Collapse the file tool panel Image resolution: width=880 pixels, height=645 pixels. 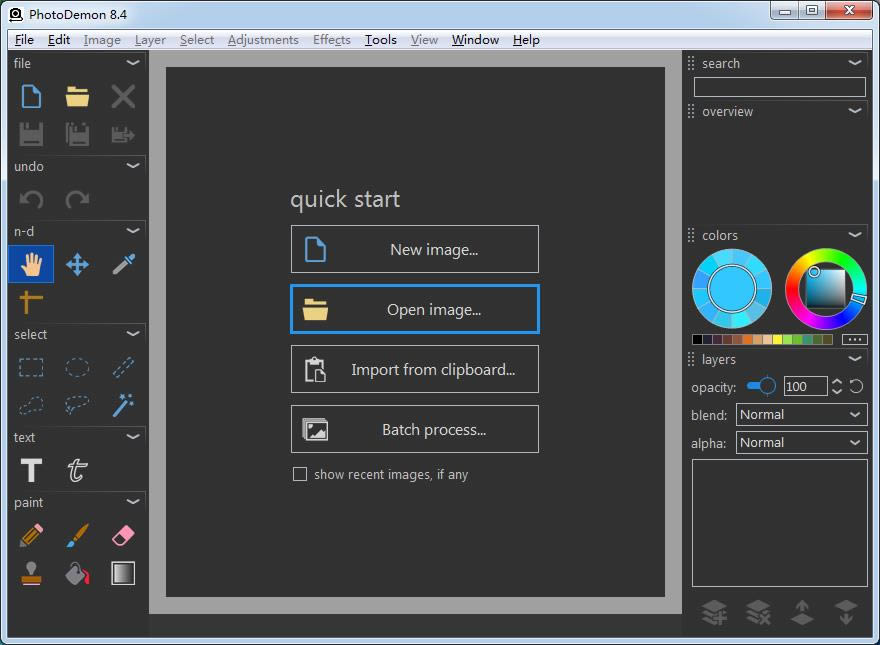pyautogui.click(x=133, y=63)
